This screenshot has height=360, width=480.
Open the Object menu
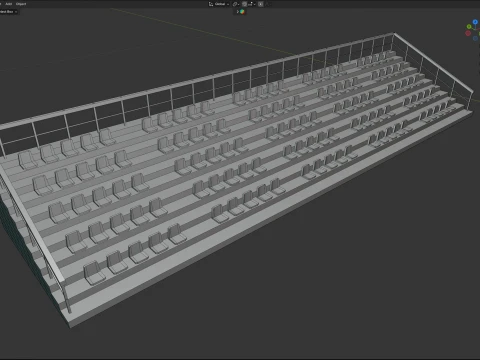coord(21,4)
